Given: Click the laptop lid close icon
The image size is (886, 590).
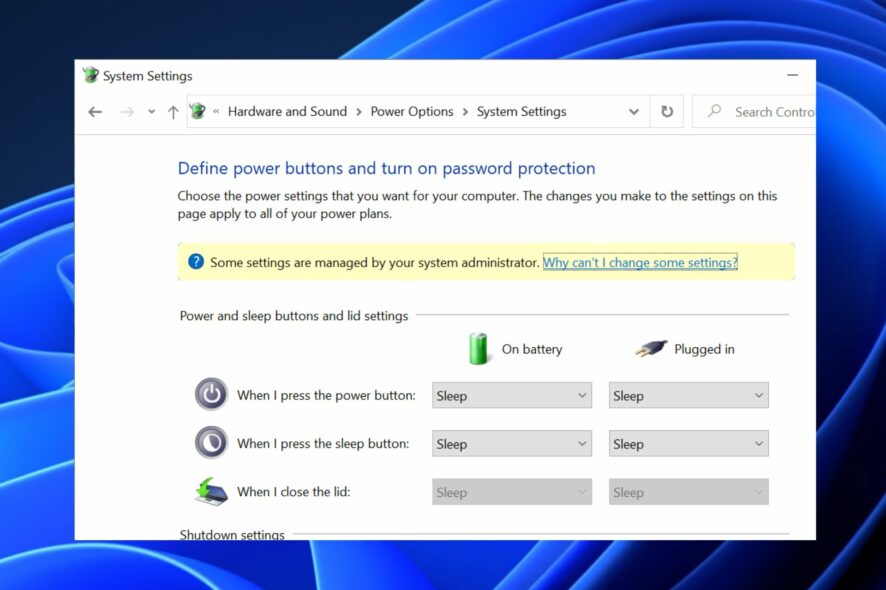Looking at the screenshot, I should point(211,491).
